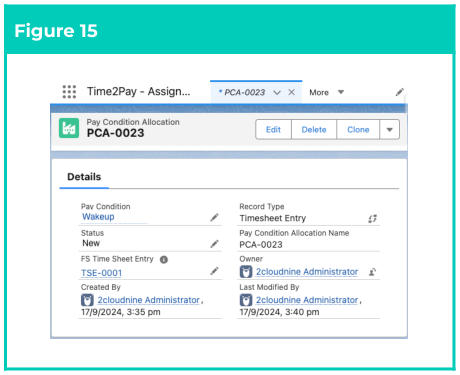Click the Status value New
Screen dimensions: 460x375
click(91, 243)
